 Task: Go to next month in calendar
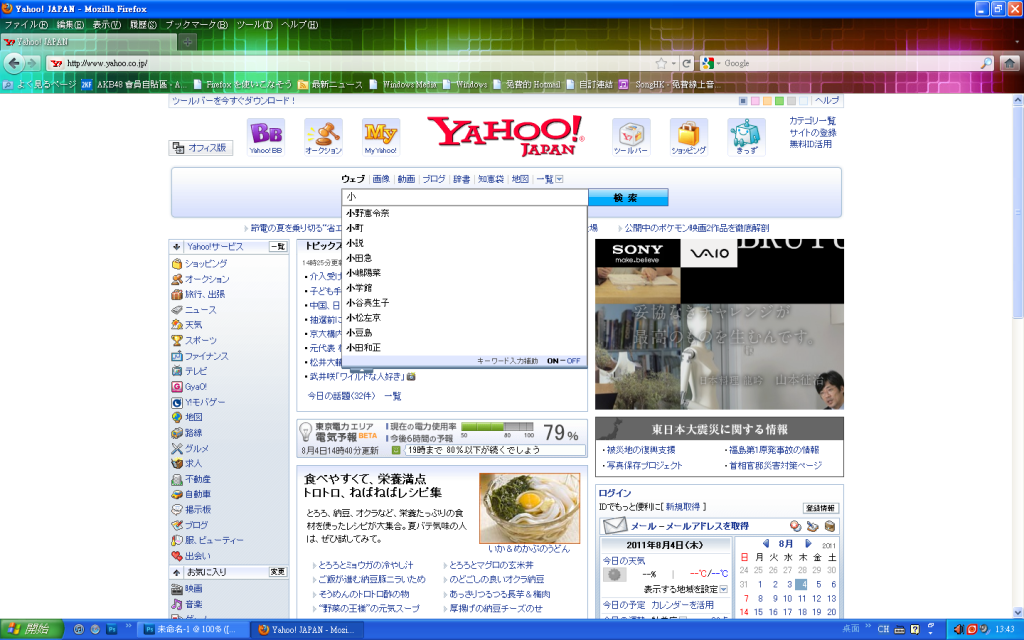click(x=808, y=544)
